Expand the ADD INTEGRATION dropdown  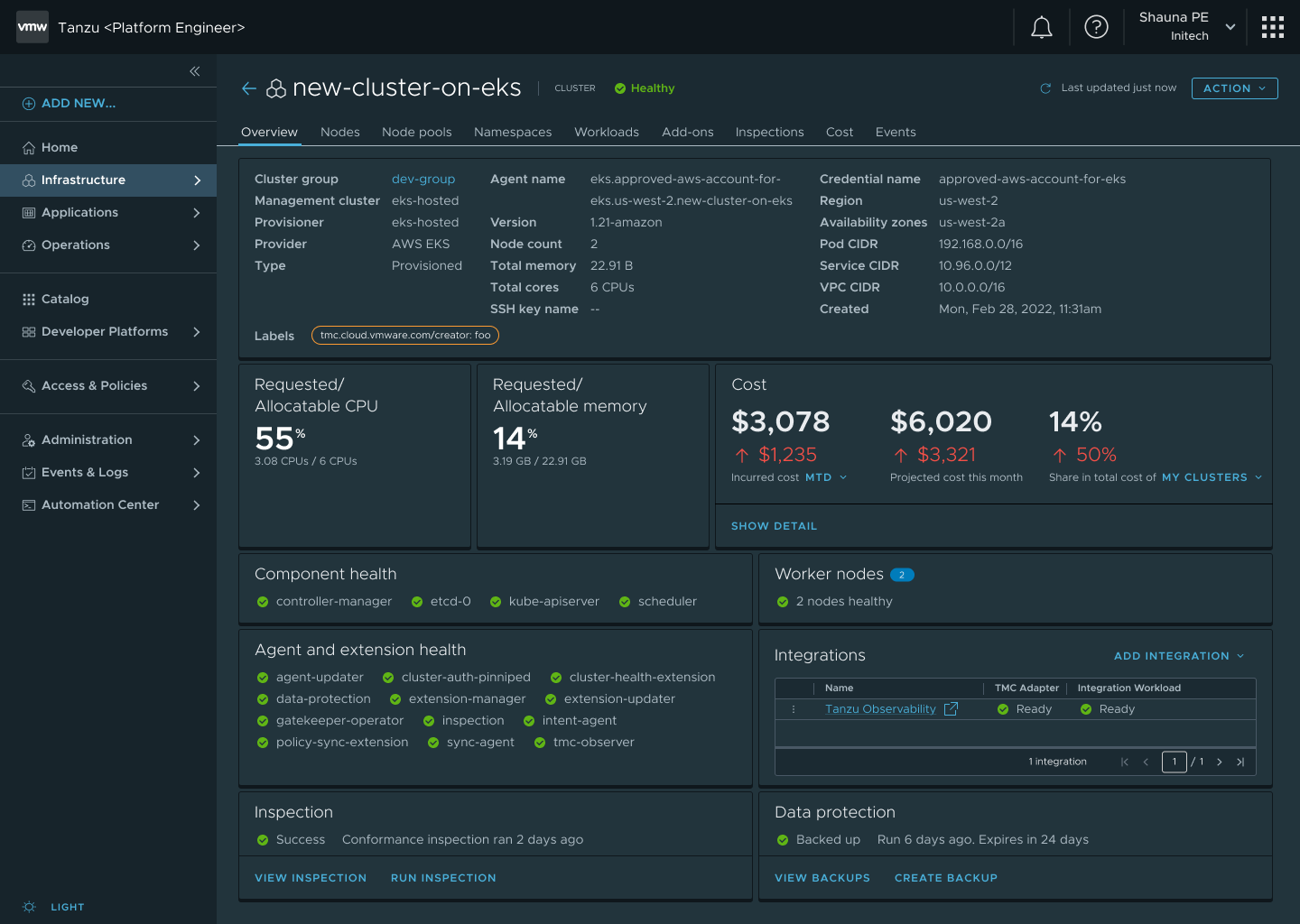1179,656
